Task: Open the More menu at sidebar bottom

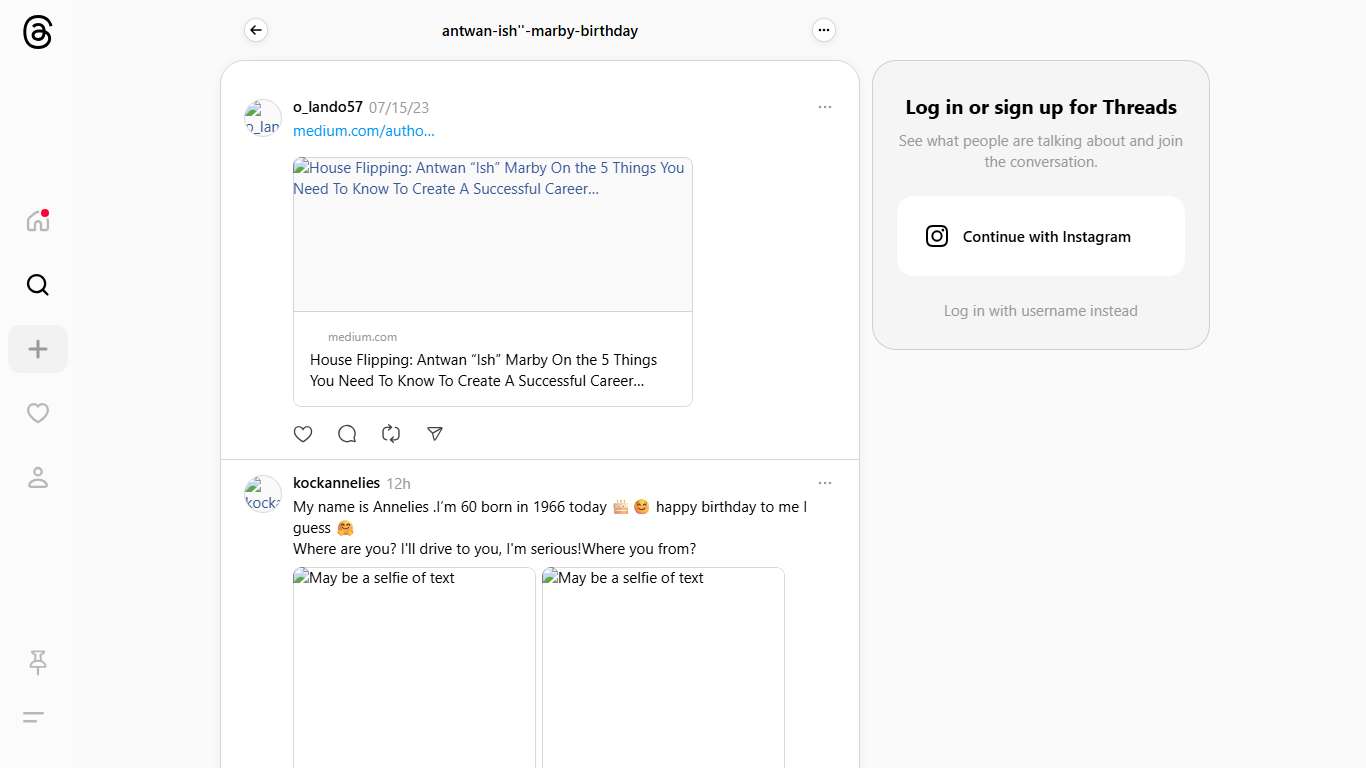Action: coord(34,717)
